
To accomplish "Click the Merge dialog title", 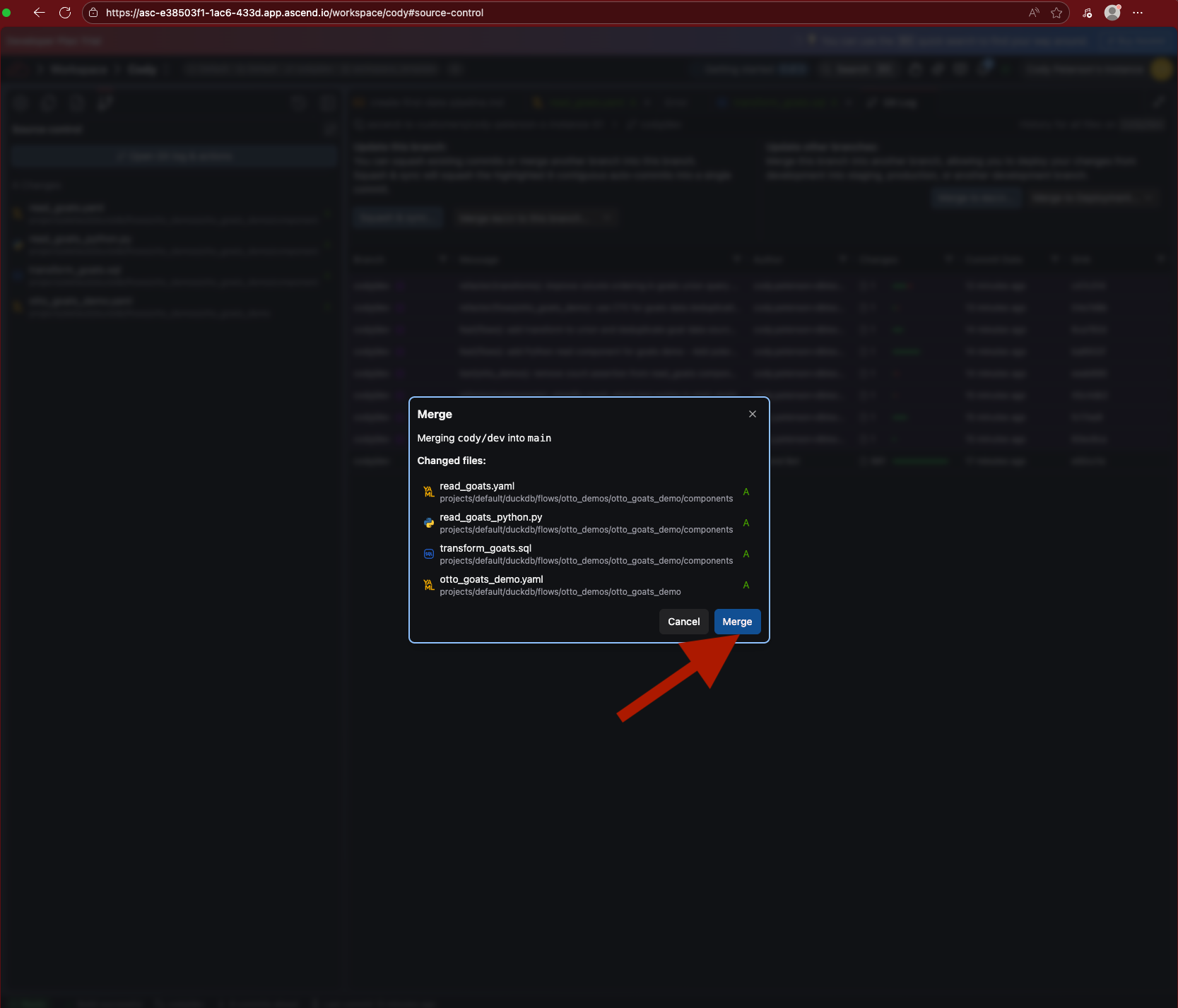I will pyautogui.click(x=435, y=414).
